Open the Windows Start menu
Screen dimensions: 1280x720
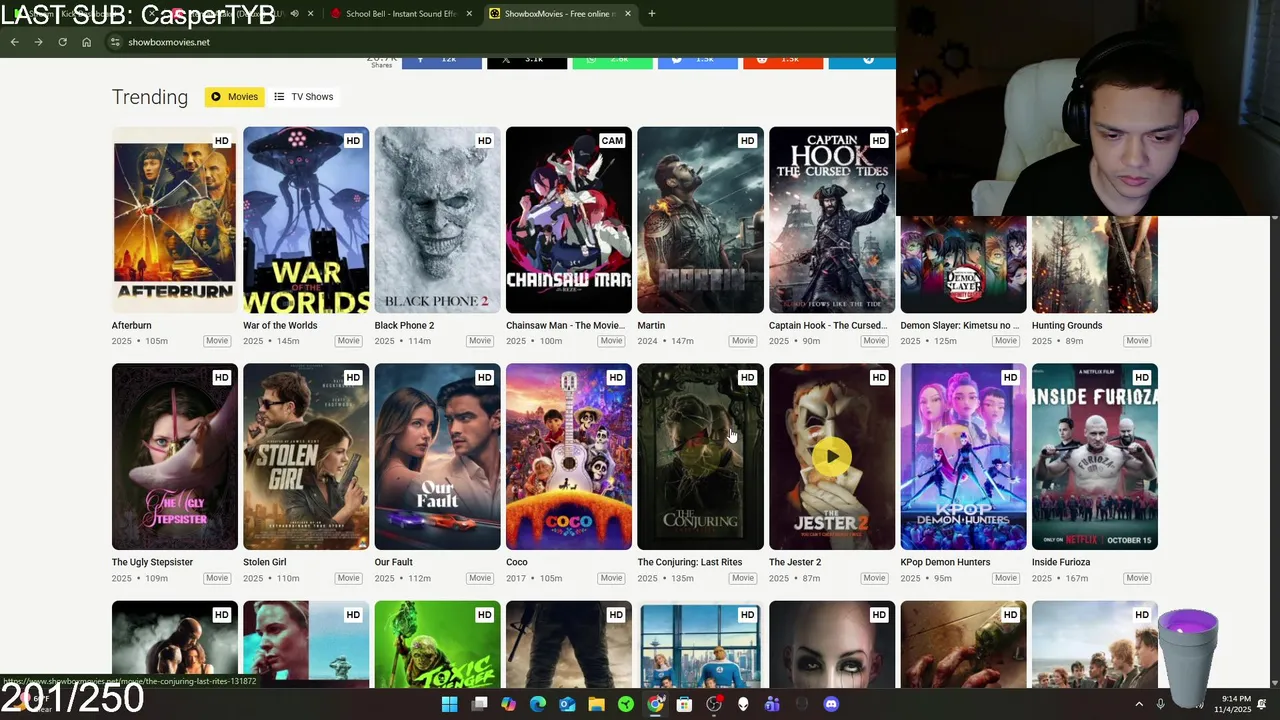coord(450,704)
